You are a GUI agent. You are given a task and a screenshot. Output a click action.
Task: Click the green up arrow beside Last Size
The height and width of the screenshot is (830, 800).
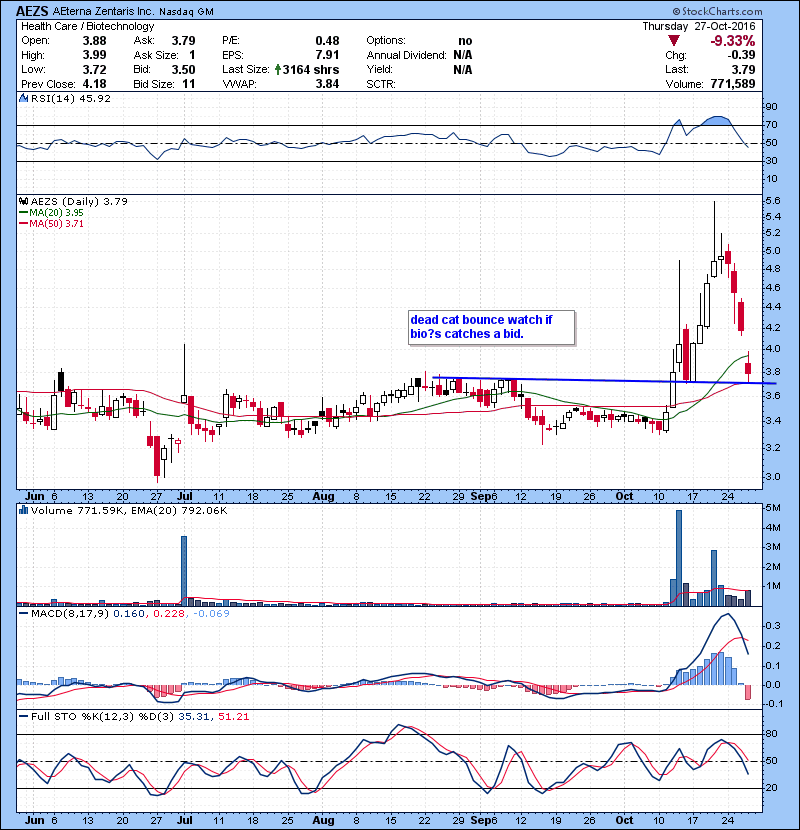278,69
